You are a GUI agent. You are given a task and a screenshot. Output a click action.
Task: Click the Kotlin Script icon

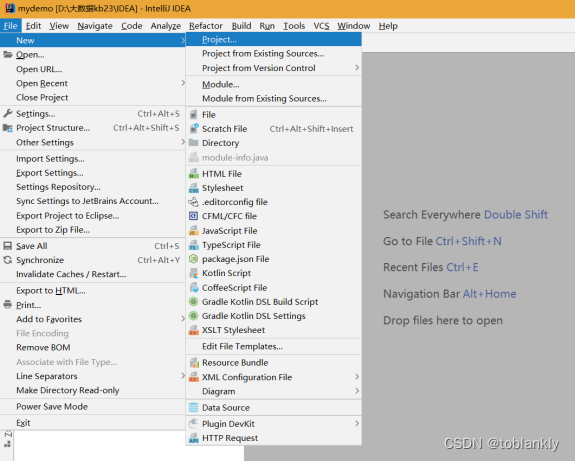[x=194, y=273]
